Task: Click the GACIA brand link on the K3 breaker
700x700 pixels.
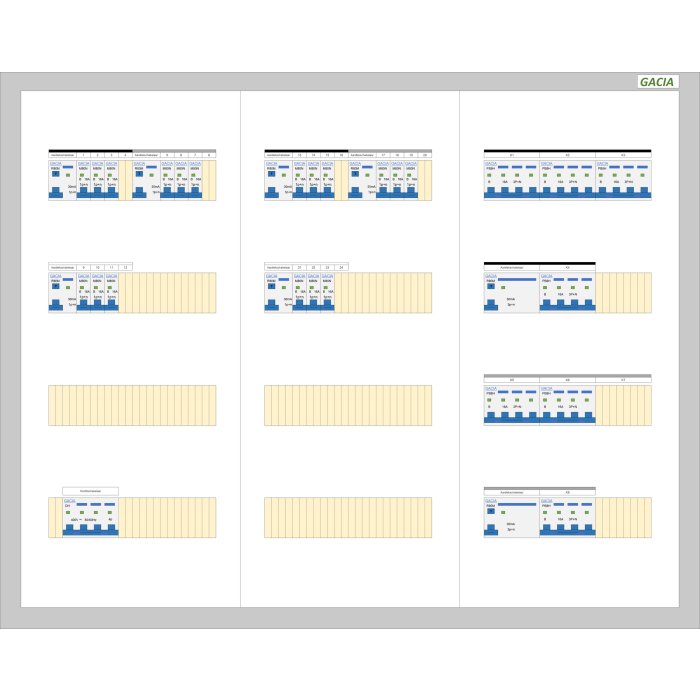Action: (601, 163)
